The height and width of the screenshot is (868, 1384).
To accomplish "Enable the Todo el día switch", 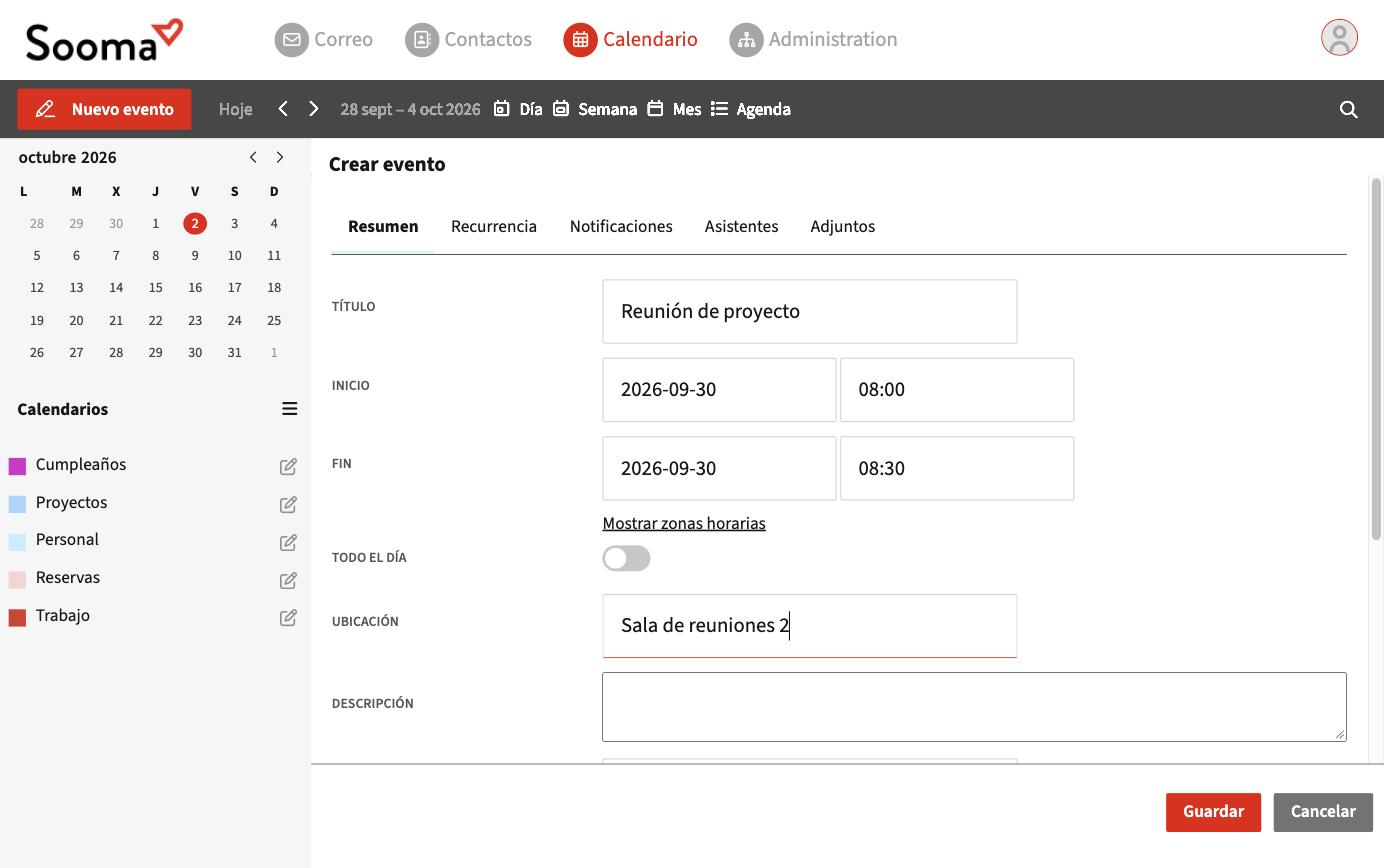I will 626,558.
